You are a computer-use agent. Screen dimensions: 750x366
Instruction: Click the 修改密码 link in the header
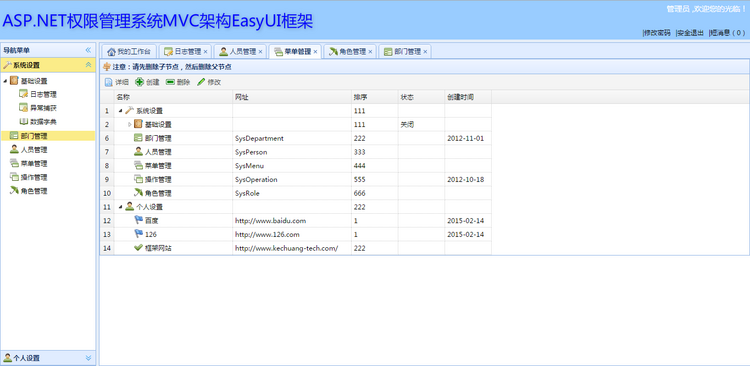pyautogui.click(x=657, y=33)
